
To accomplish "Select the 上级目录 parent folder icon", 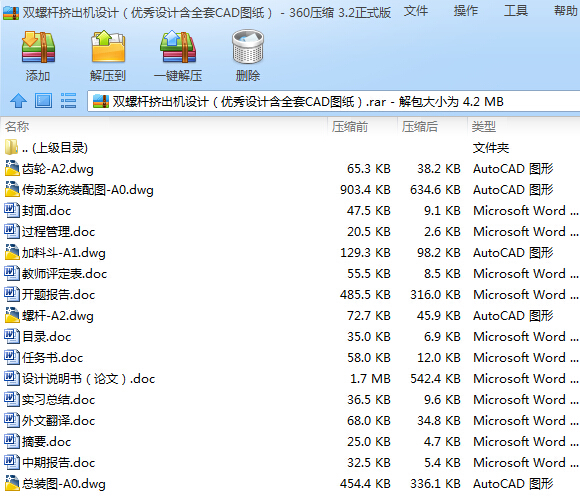I will click(x=11, y=147).
